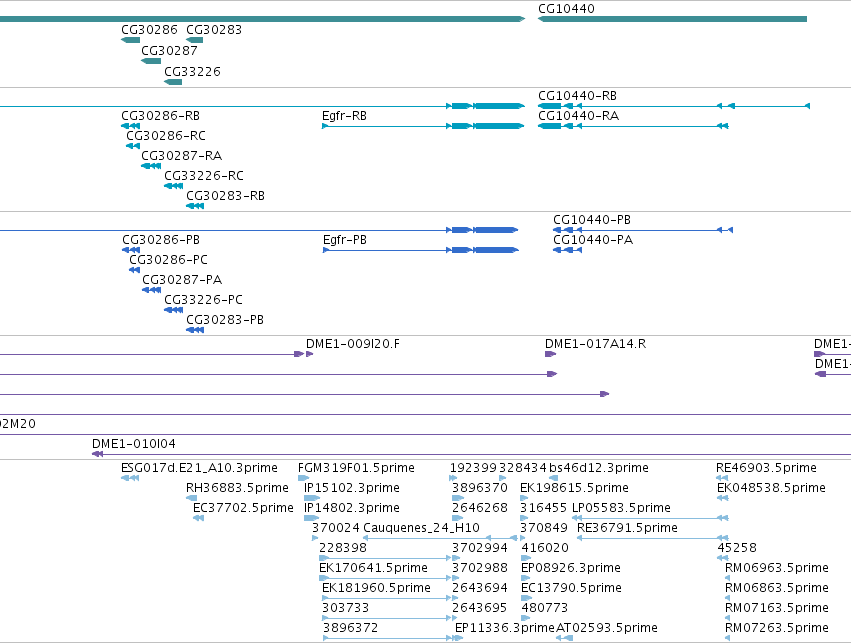Click the EP11336.3prime EST label
Image resolution: width=851 pixels, height=643 pixels.
(505, 628)
